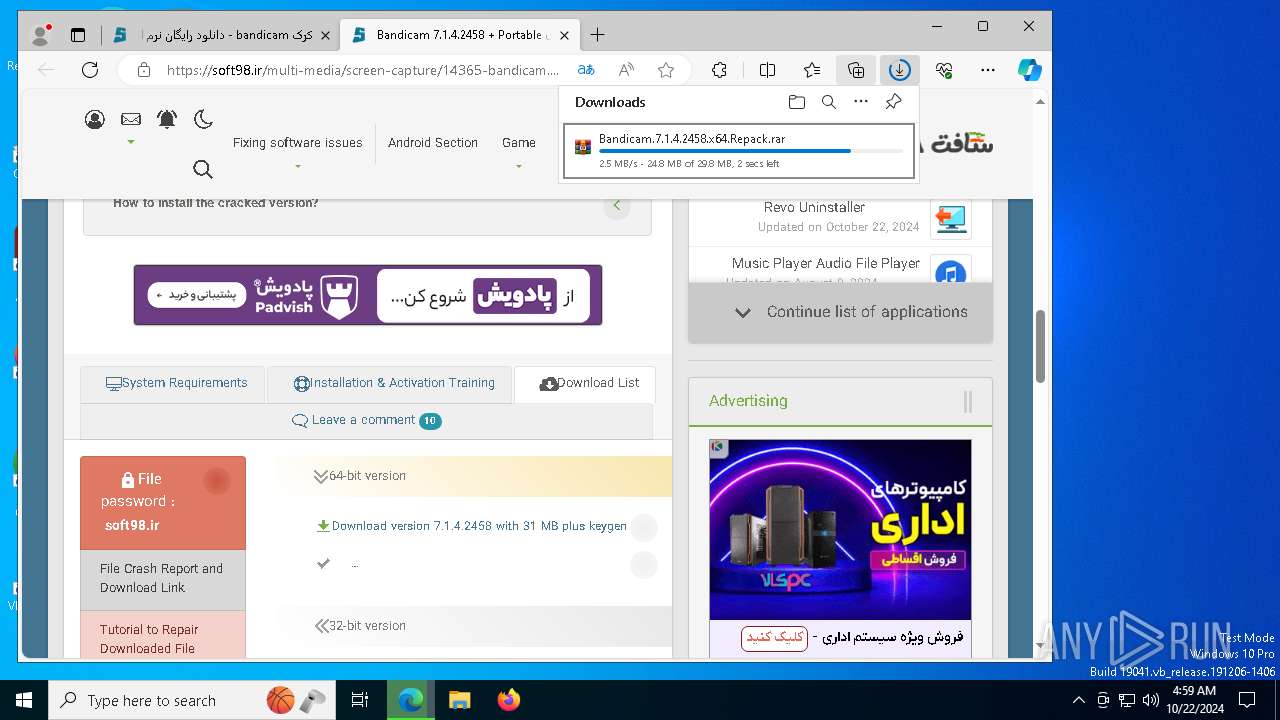Expand the Fixing software issues menu
The height and width of the screenshot is (720, 1280).
[x=297, y=143]
